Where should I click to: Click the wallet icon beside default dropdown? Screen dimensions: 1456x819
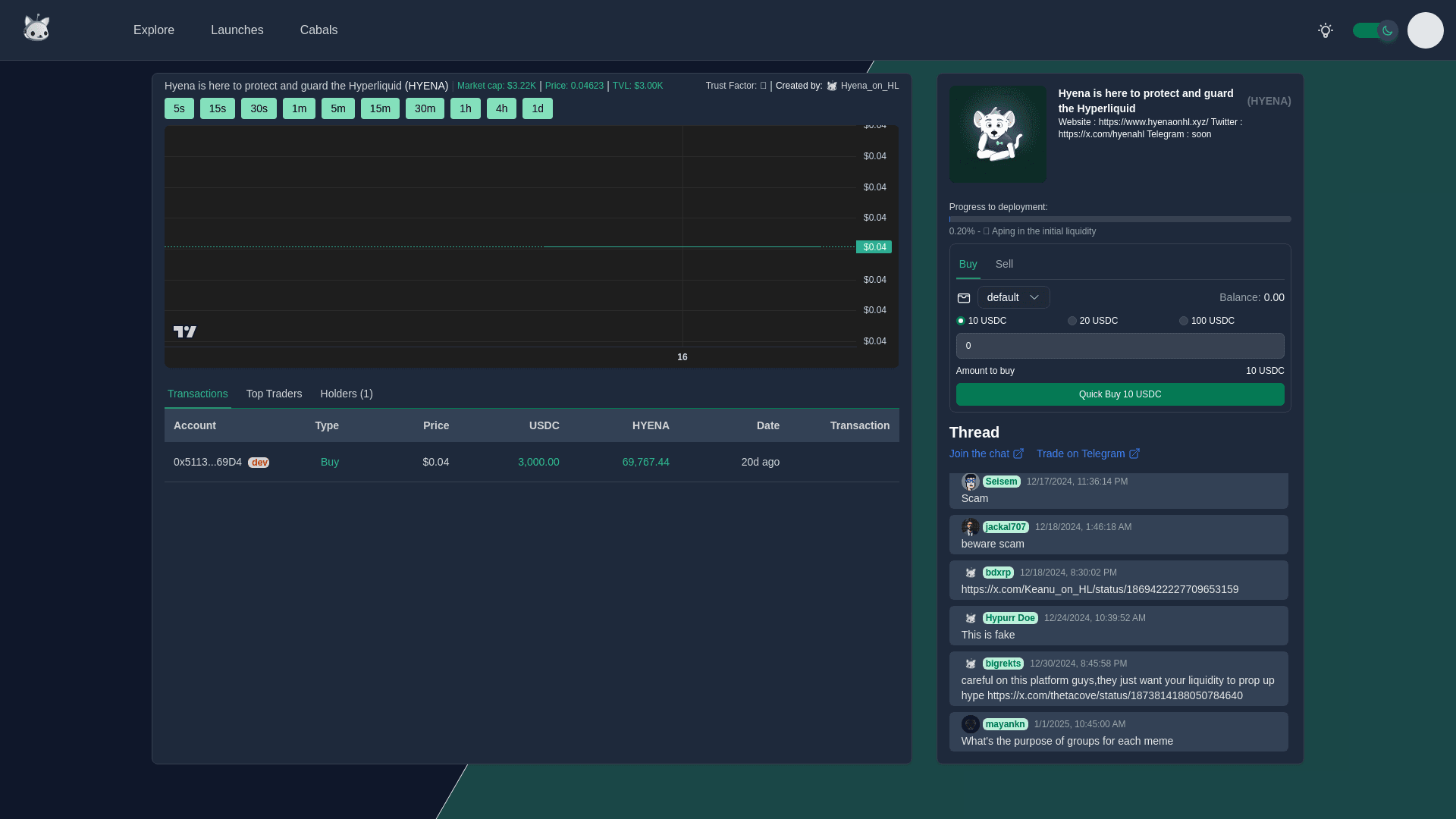point(963,298)
